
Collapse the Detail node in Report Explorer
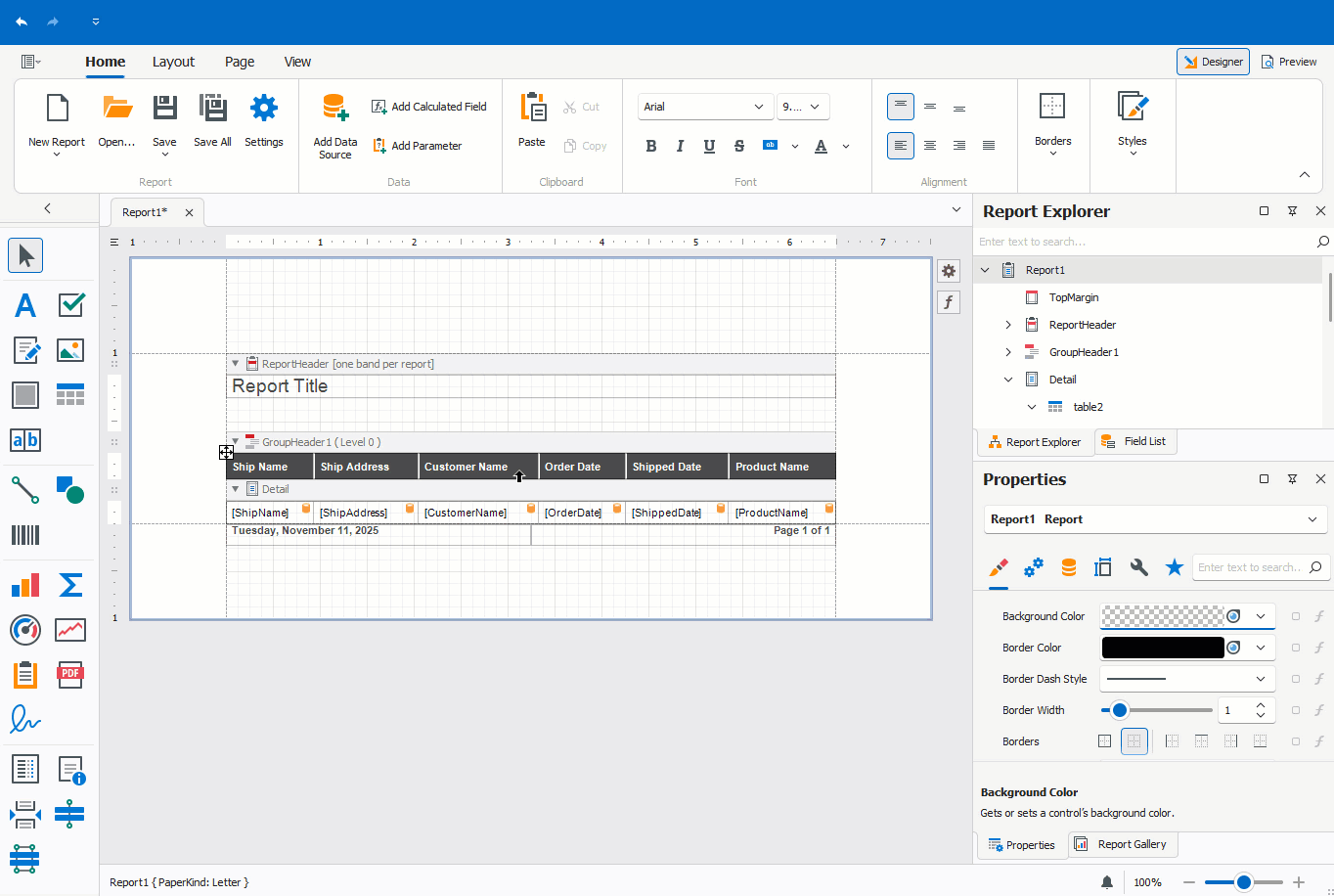(1008, 379)
